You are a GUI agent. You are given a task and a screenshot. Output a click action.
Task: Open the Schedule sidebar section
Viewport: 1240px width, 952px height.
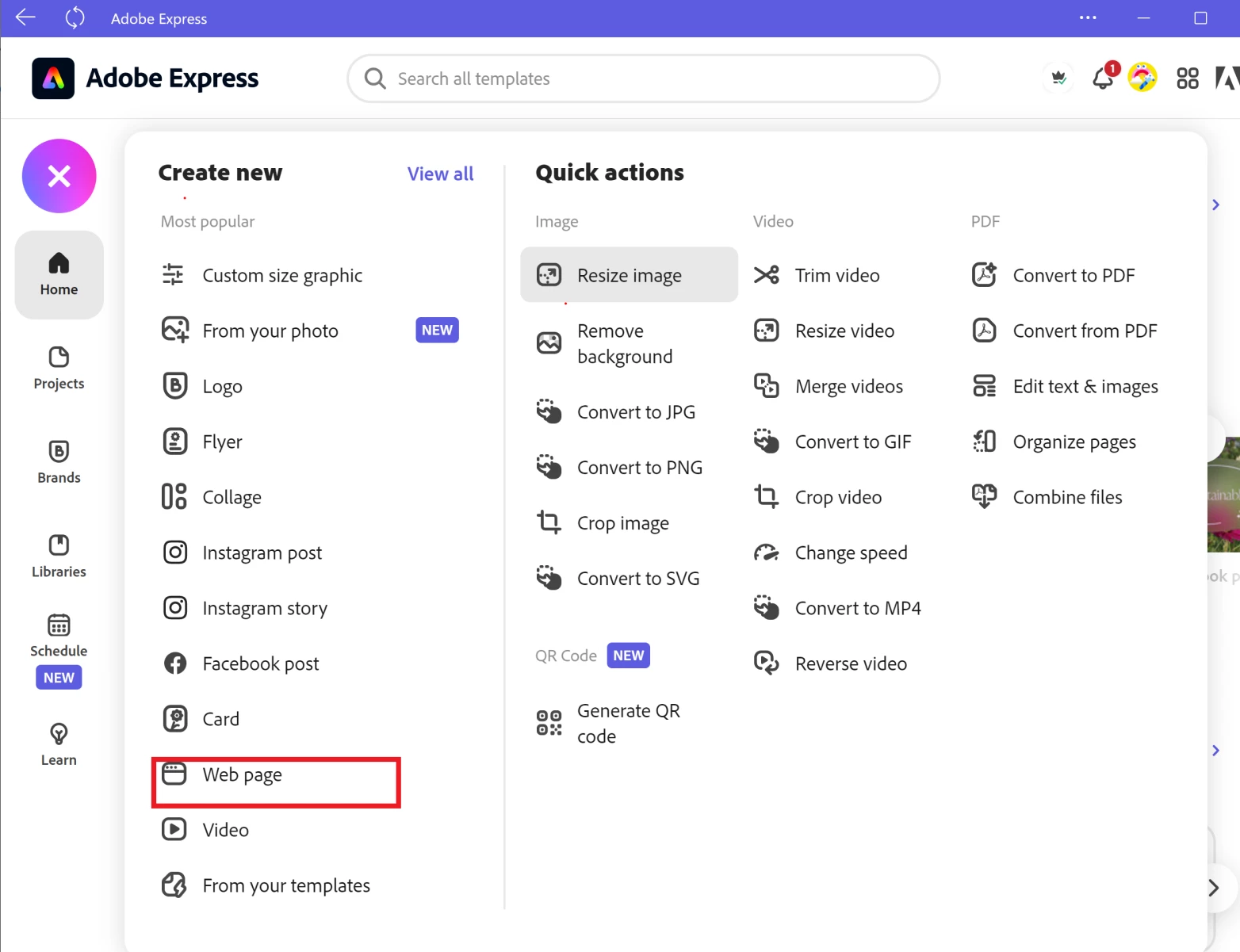[x=59, y=650]
